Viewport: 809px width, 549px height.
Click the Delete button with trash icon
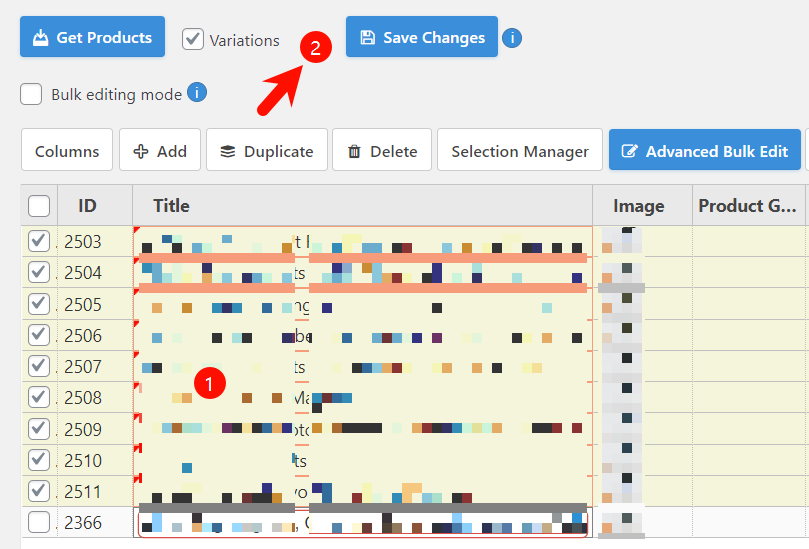coord(382,150)
